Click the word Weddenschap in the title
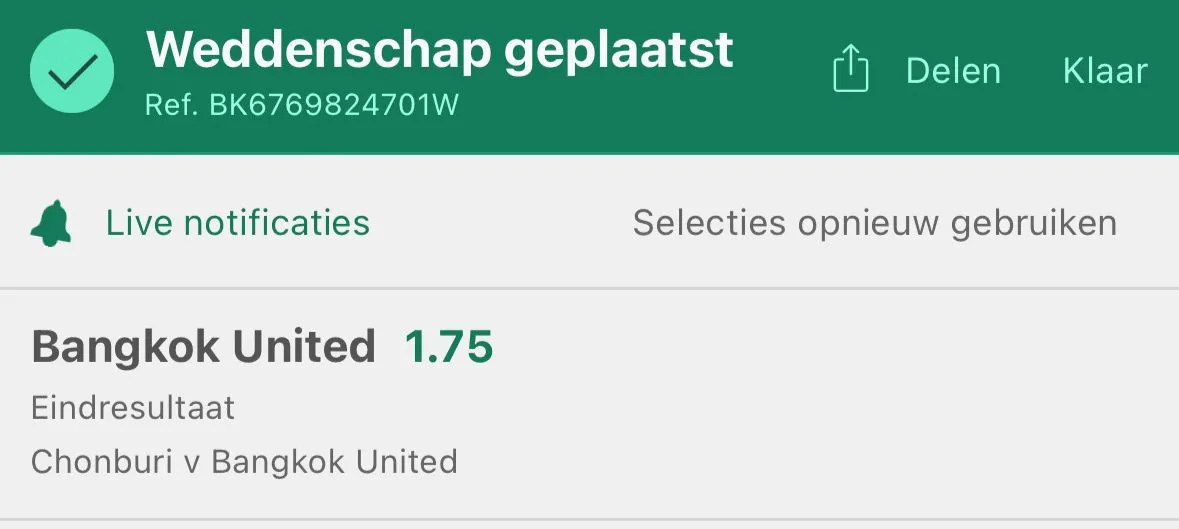The image size is (1179, 529). [x=319, y=50]
